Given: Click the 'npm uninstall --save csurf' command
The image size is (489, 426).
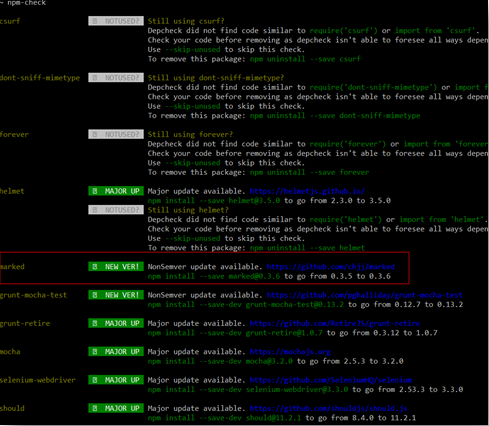Looking at the screenshot, I should coord(305,59).
